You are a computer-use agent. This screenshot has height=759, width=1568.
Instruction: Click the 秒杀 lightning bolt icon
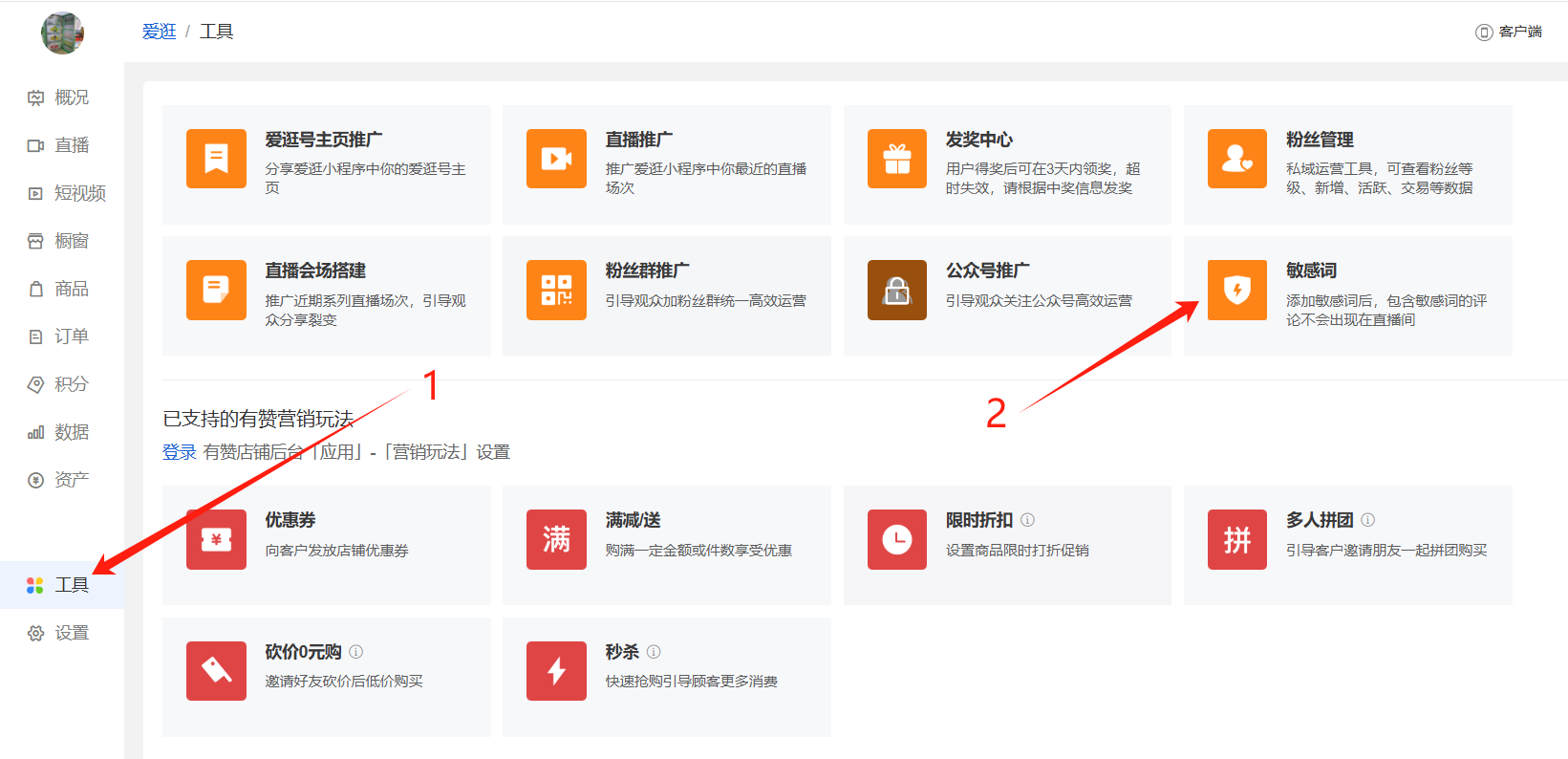click(556, 671)
